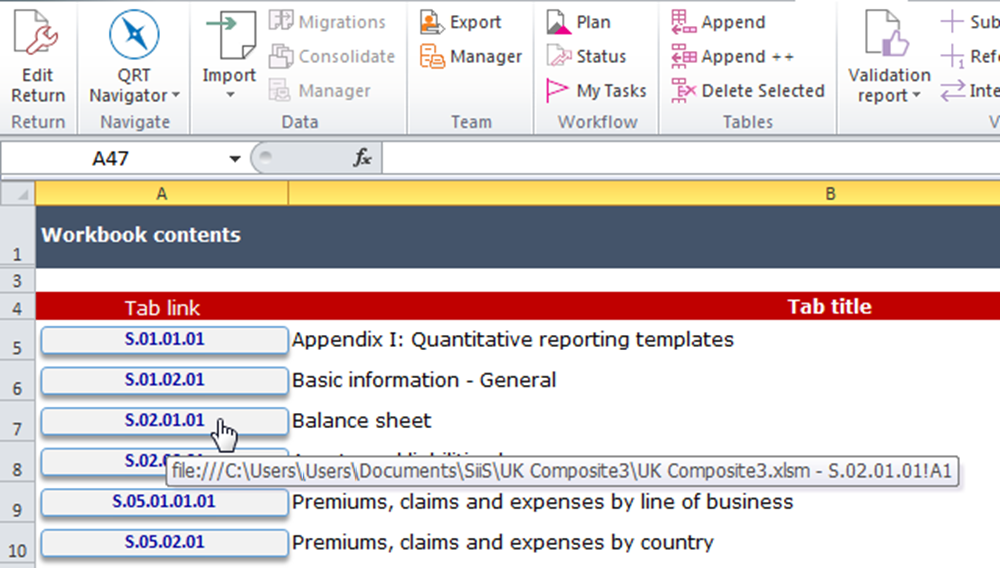The height and width of the screenshot is (568, 1000).
Task: Click 'Premiums, claims and expenses by line of business'
Action: tap(543, 502)
